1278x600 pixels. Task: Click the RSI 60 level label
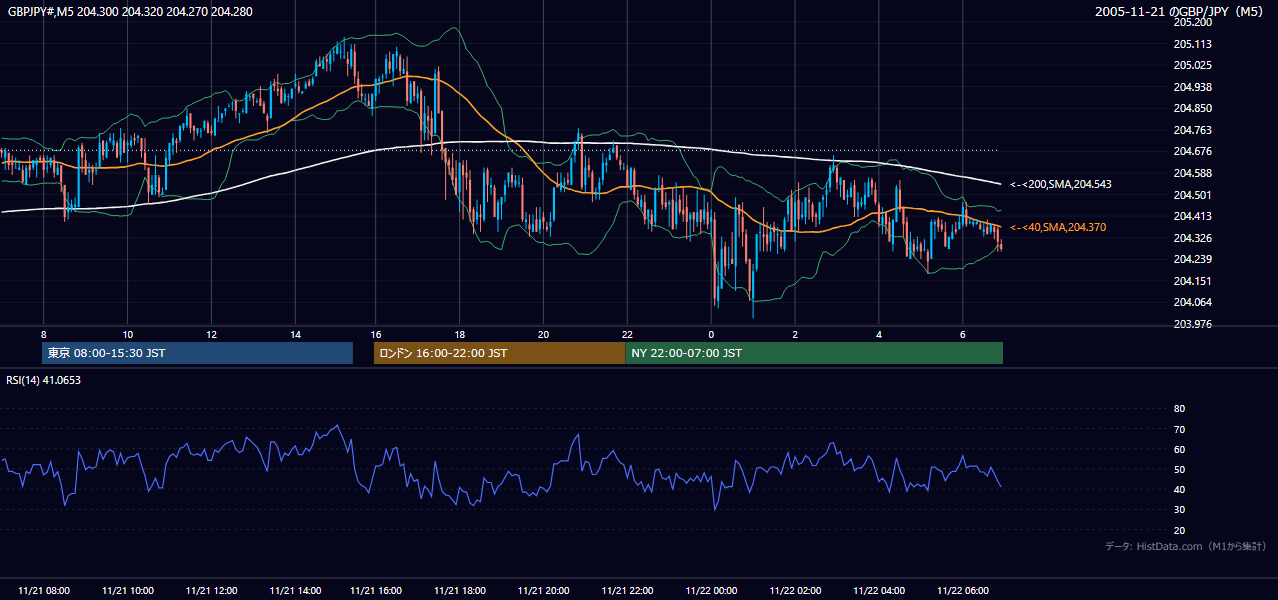click(x=1179, y=449)
